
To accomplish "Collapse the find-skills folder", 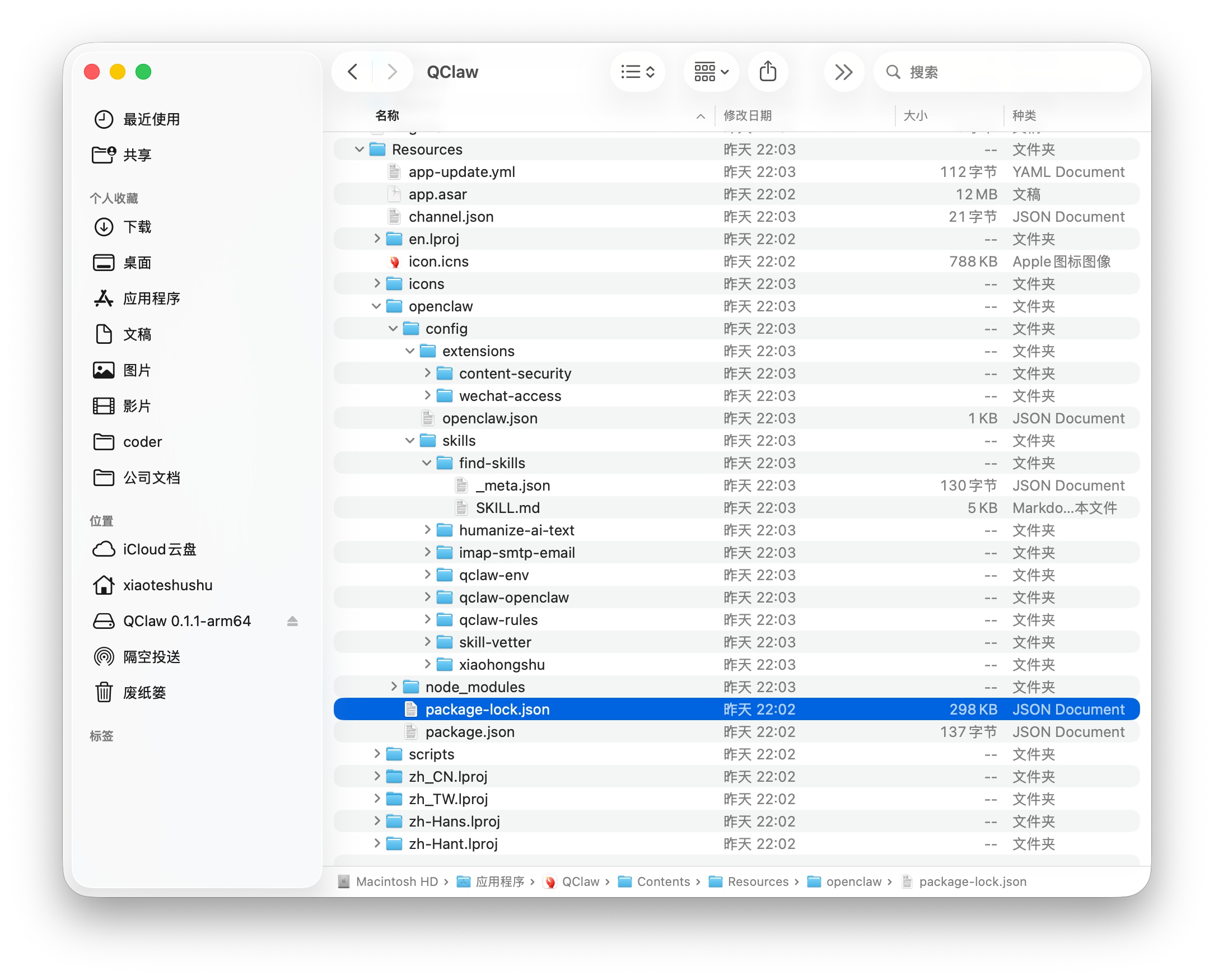I will pos(427,463).
